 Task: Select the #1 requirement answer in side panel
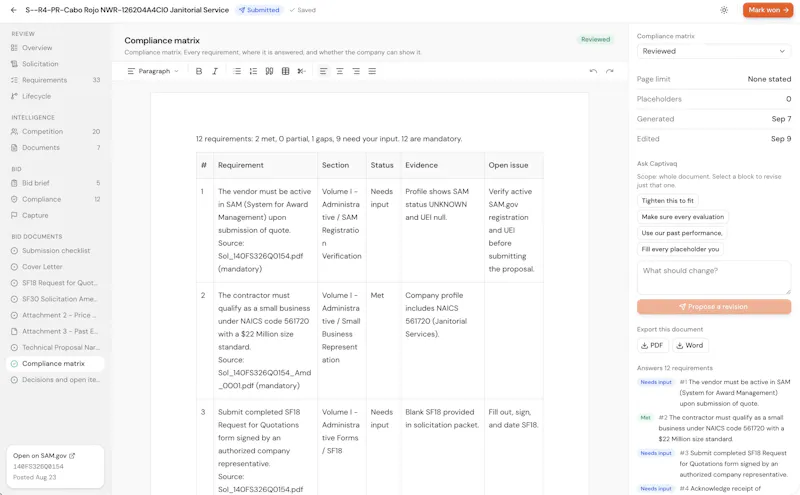coord(714,392)
